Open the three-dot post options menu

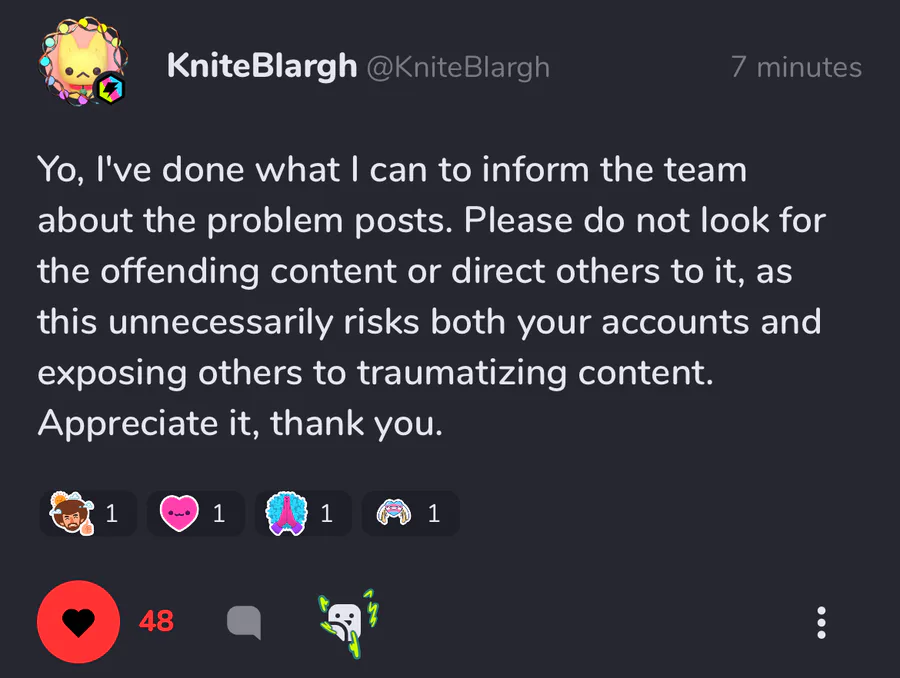click(821, 622)
